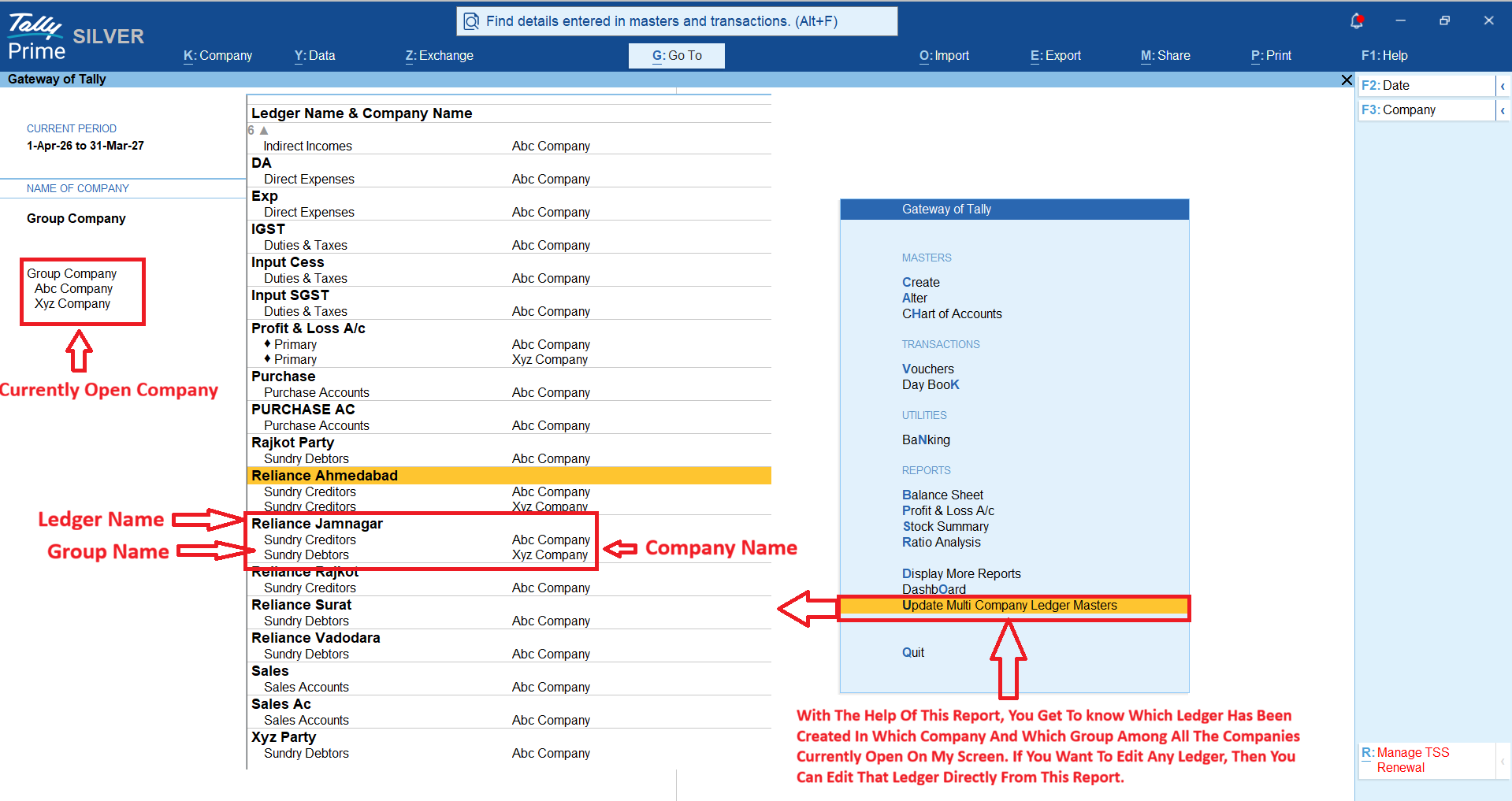Select the Reliance Vadodara ledger
Screen dimensions: 1512x801
[x=315, y=638]
